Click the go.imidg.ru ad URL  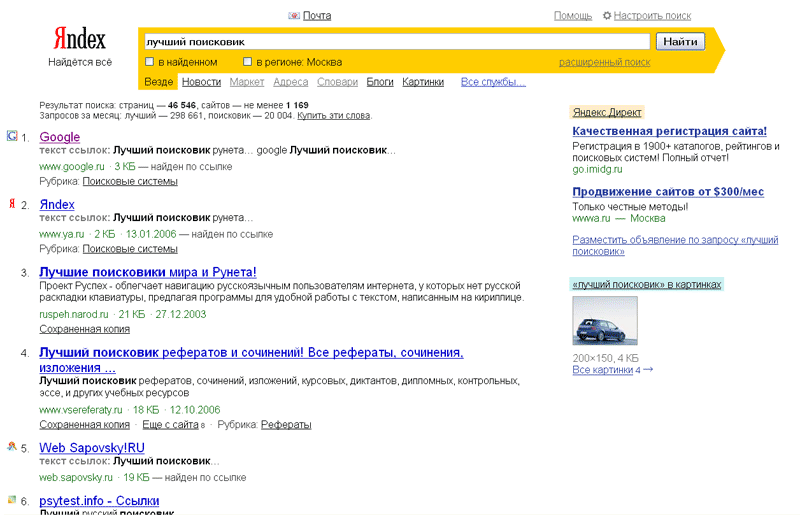point(597,169)
